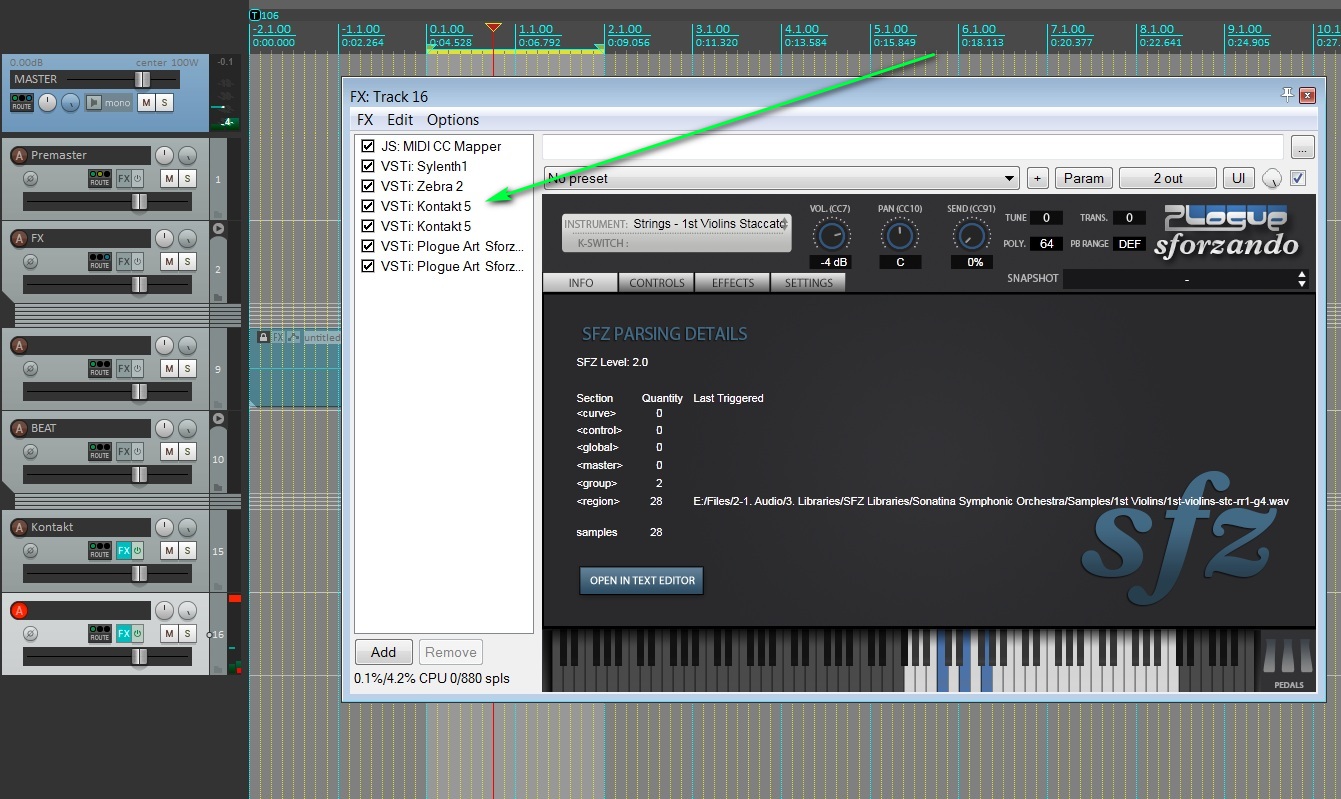This screenshot has height=799, width=1341.
Task: Invert phase on the BEAT track
Action: 30,452
